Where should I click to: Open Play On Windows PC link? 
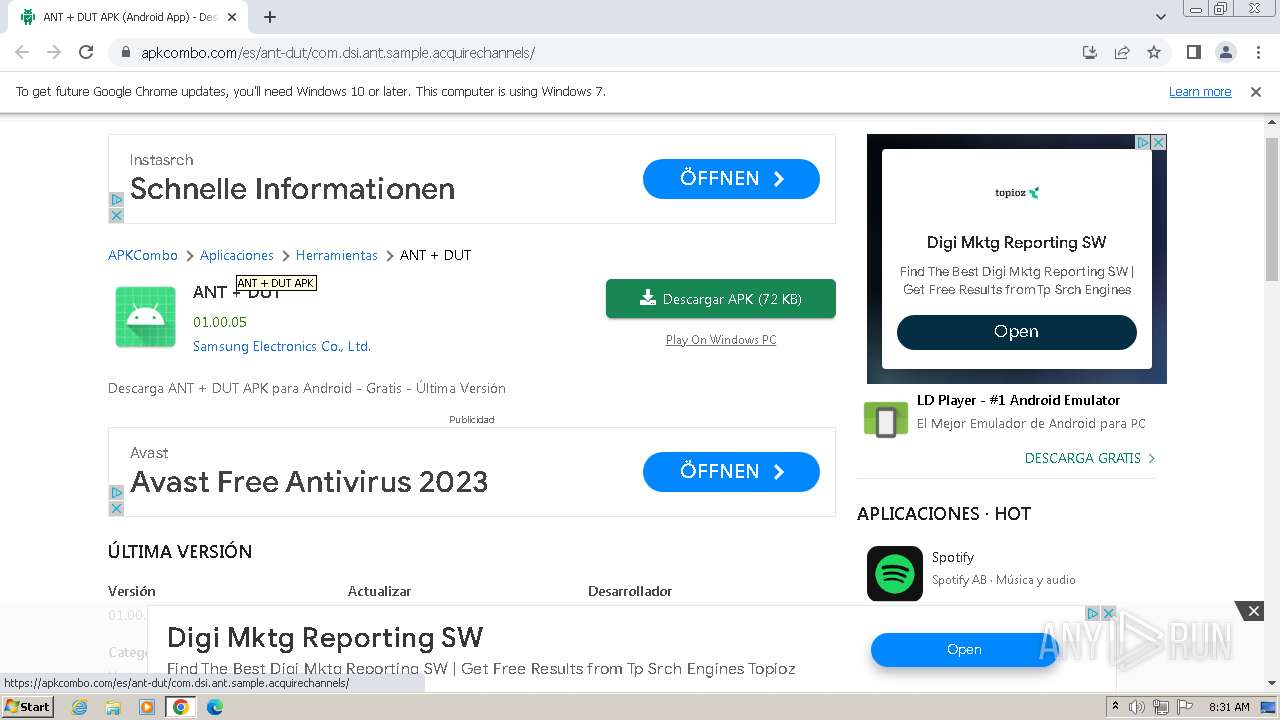721,340
